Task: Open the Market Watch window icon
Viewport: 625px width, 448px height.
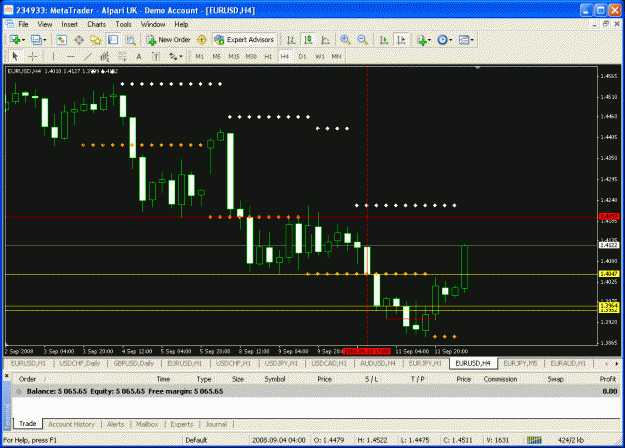Action: point(61,40)
